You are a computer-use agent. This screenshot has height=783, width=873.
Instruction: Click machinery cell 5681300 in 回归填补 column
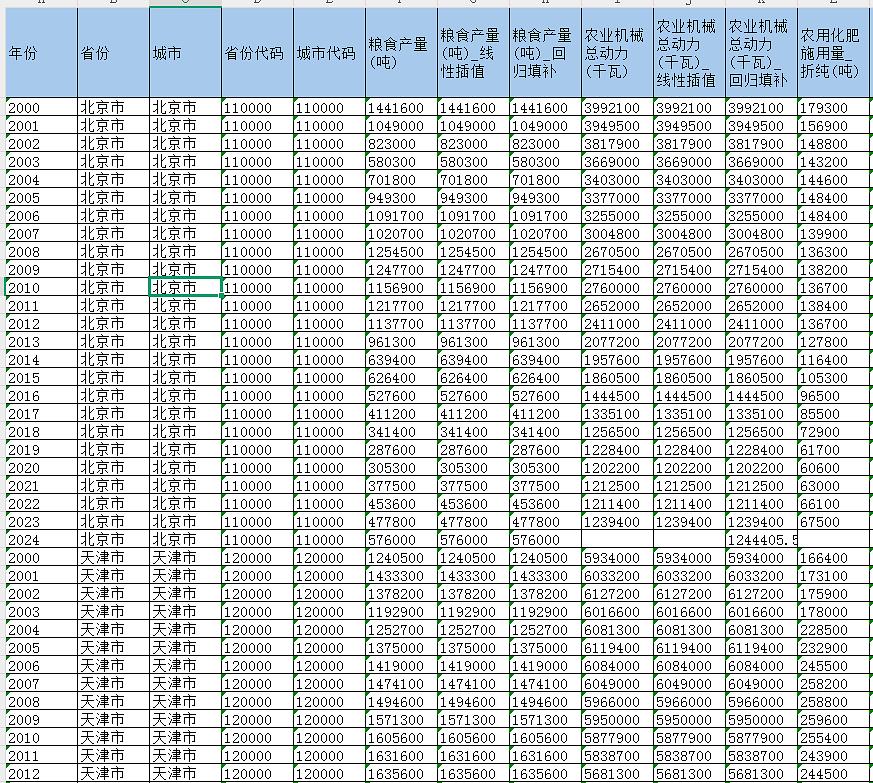click(762, 773)
